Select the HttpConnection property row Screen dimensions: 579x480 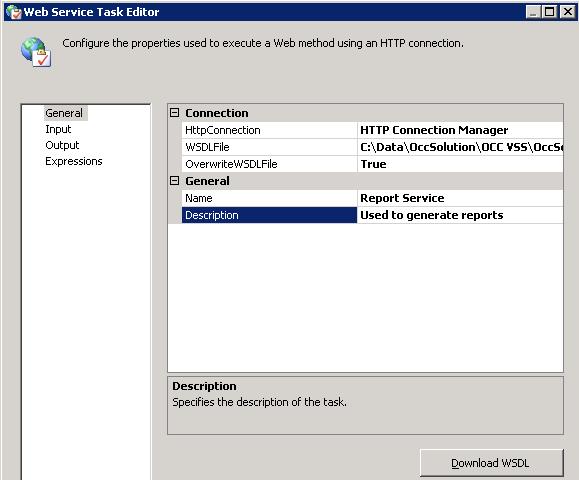pos(372,130)
